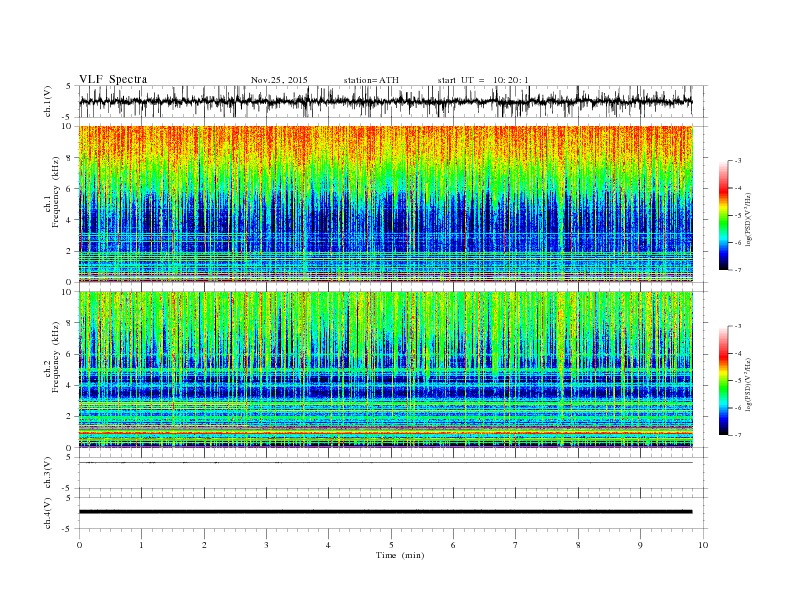Click the ch.1 voltage waveform trace

click(x=385, y=101)
